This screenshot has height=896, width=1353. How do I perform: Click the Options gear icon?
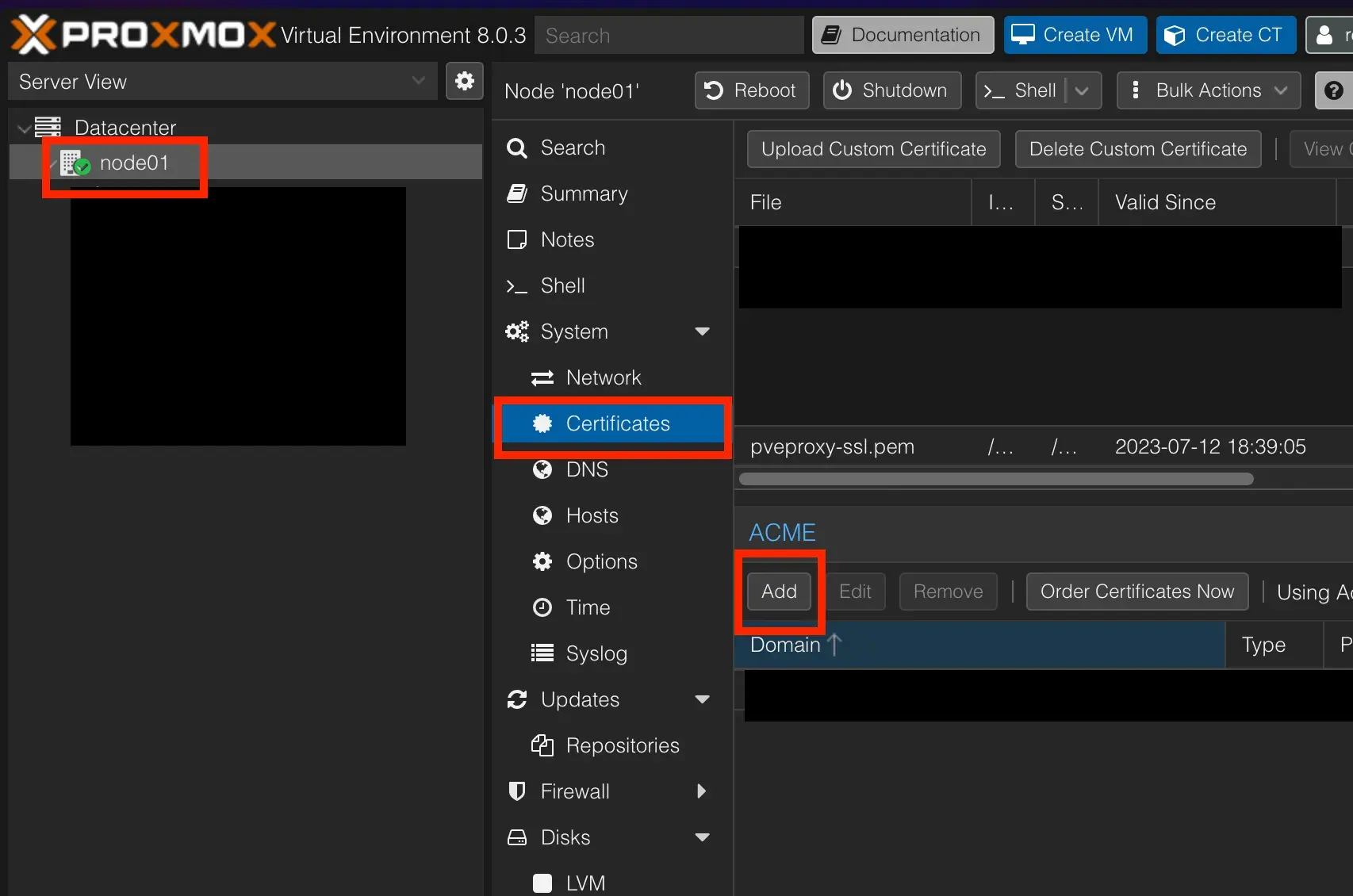[542, 561]
